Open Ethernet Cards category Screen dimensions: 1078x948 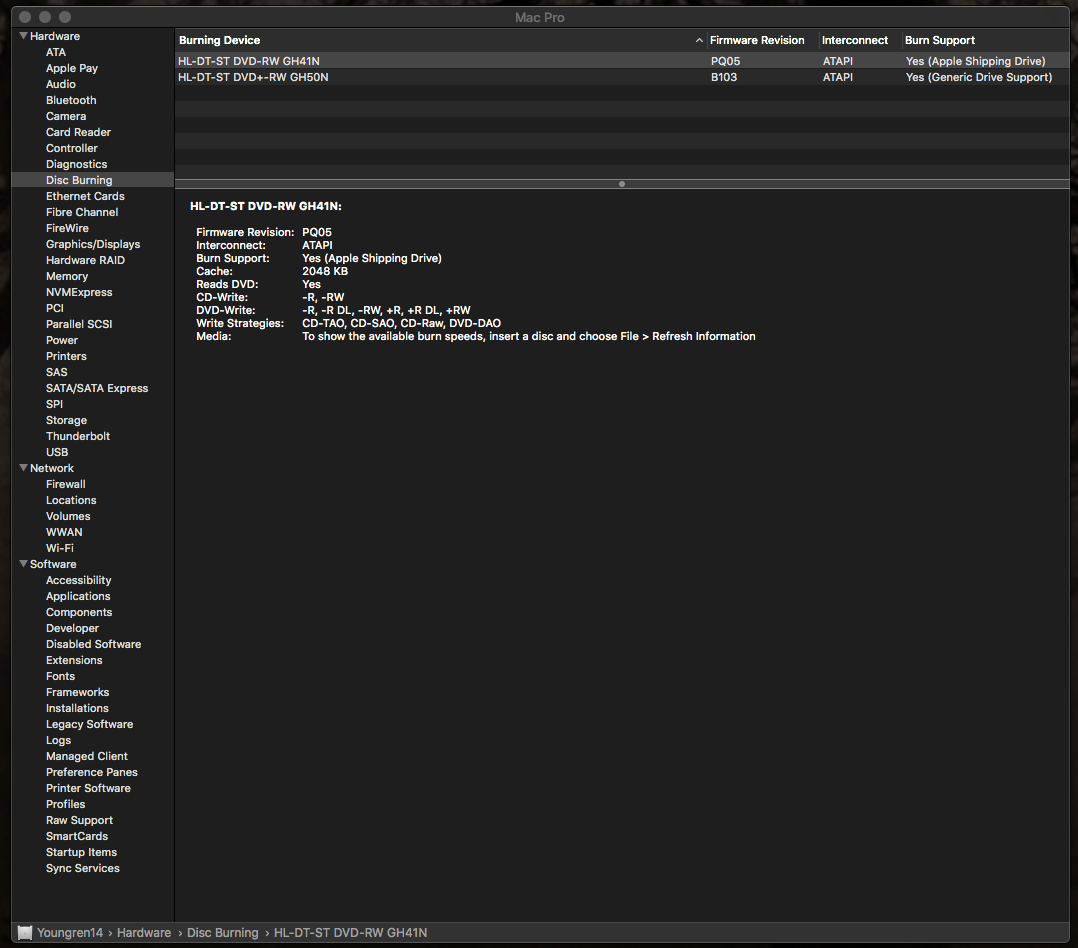(x=85, y=196)
